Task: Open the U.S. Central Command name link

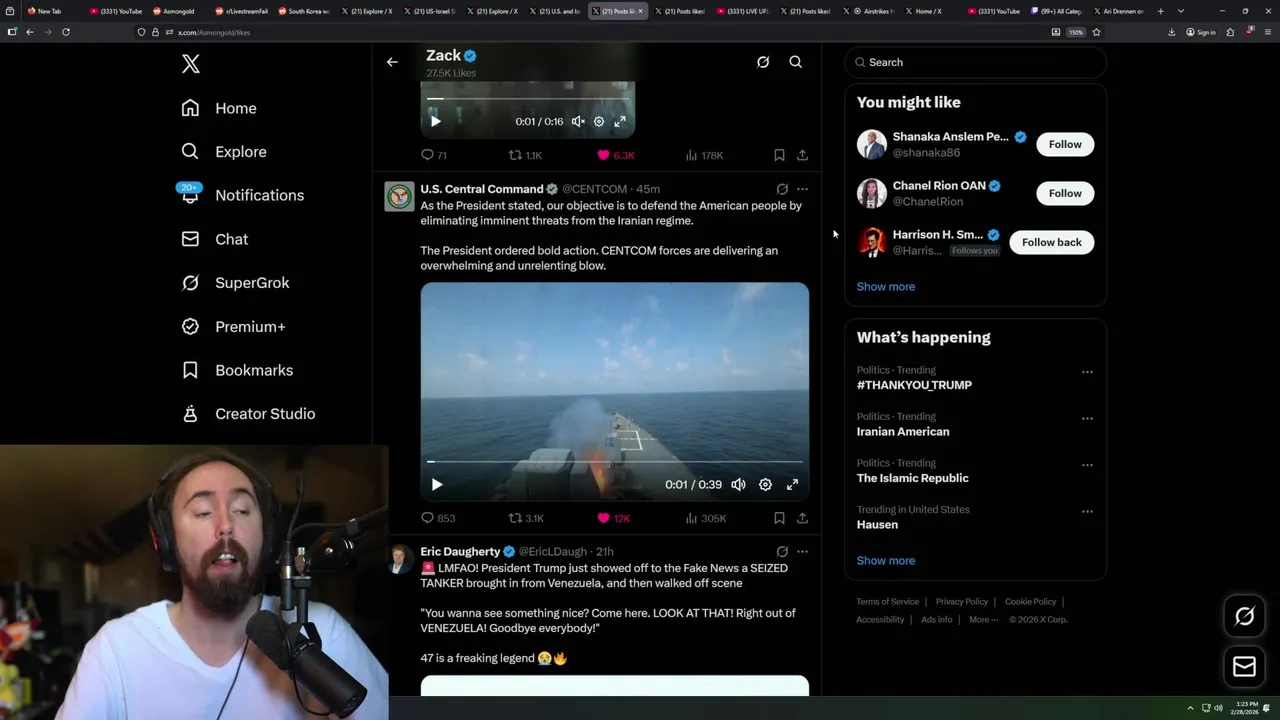Action: [x=481, y=189]
